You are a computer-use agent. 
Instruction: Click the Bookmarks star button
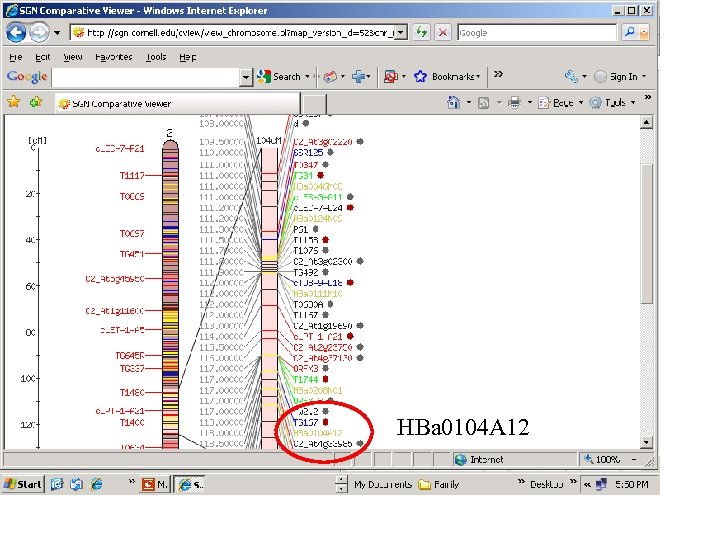pos(446,76)
